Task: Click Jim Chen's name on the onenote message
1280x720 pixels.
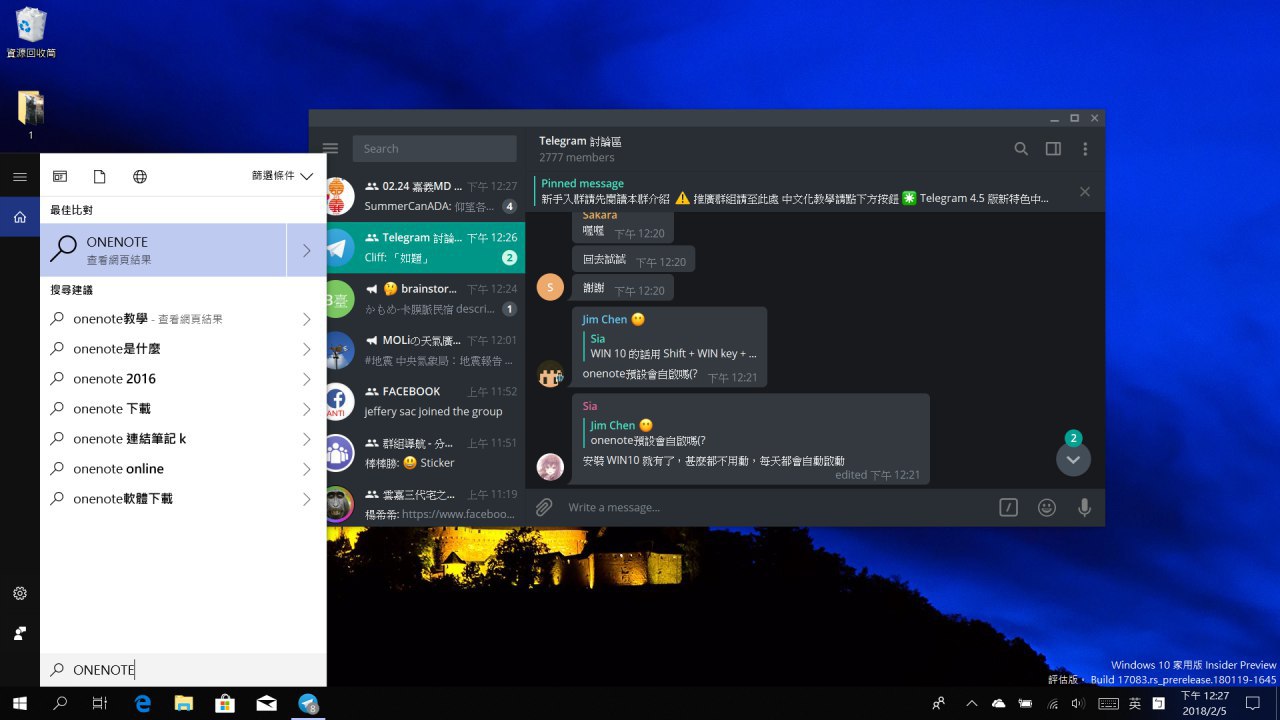Action: (x=605, y=320)
